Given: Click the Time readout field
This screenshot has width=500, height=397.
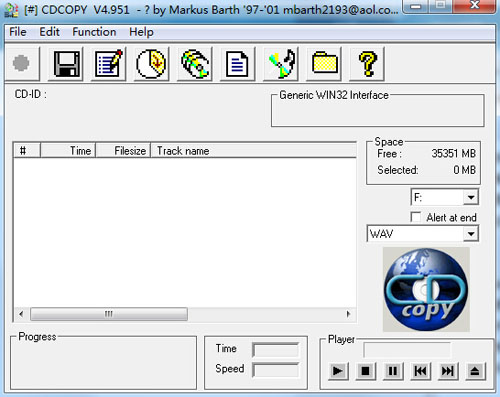Looking at the screenshot, I should pyautogui.click(x=276, y=350).
